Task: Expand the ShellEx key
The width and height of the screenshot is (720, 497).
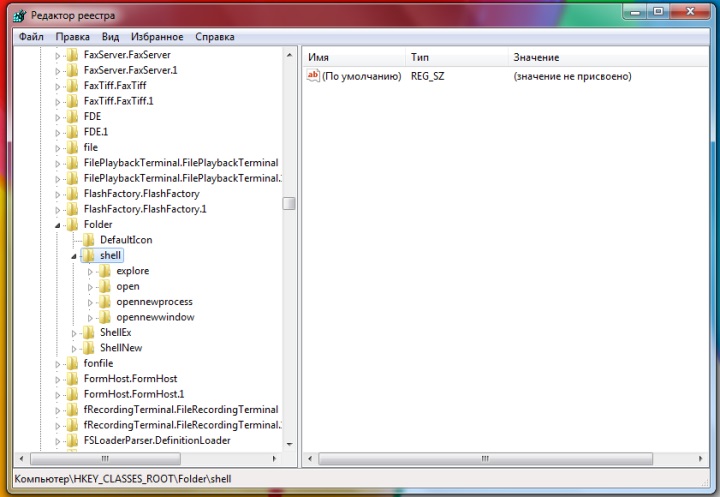Action: 73,333
